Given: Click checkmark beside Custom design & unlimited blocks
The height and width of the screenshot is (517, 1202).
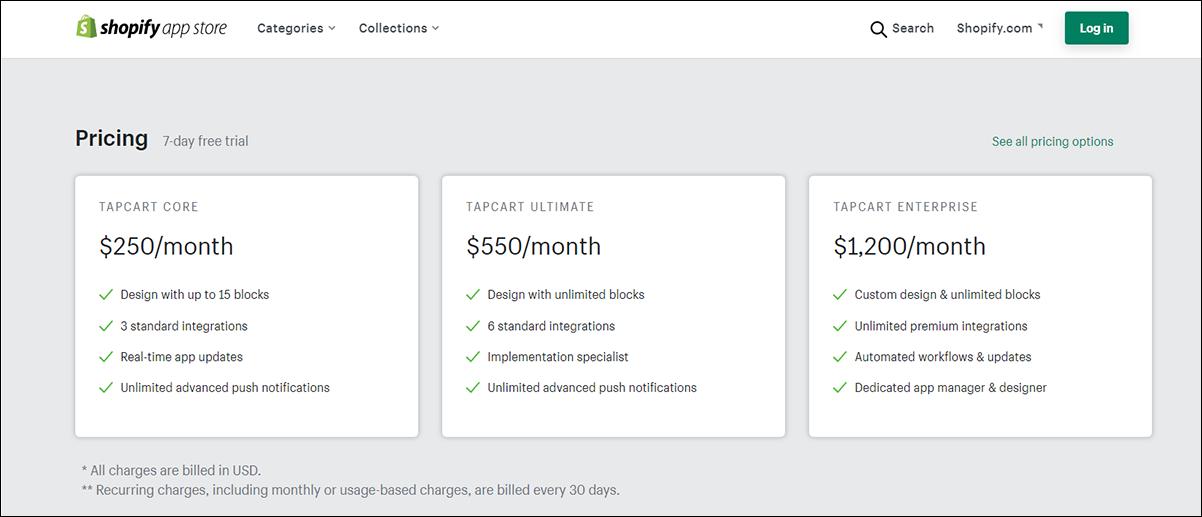Looking at the screenshot, I should click(840, 295).
